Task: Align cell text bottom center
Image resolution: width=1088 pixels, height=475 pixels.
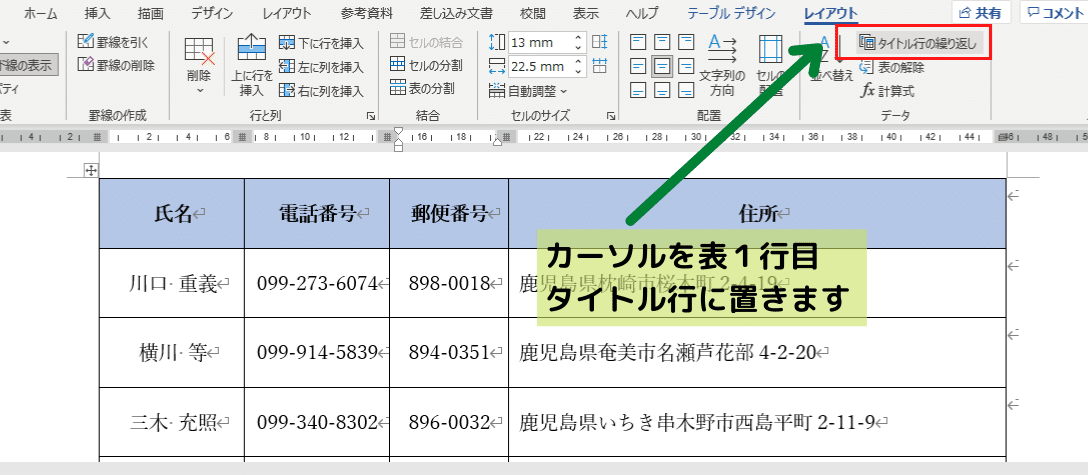Action: click(x=663, y=90)
